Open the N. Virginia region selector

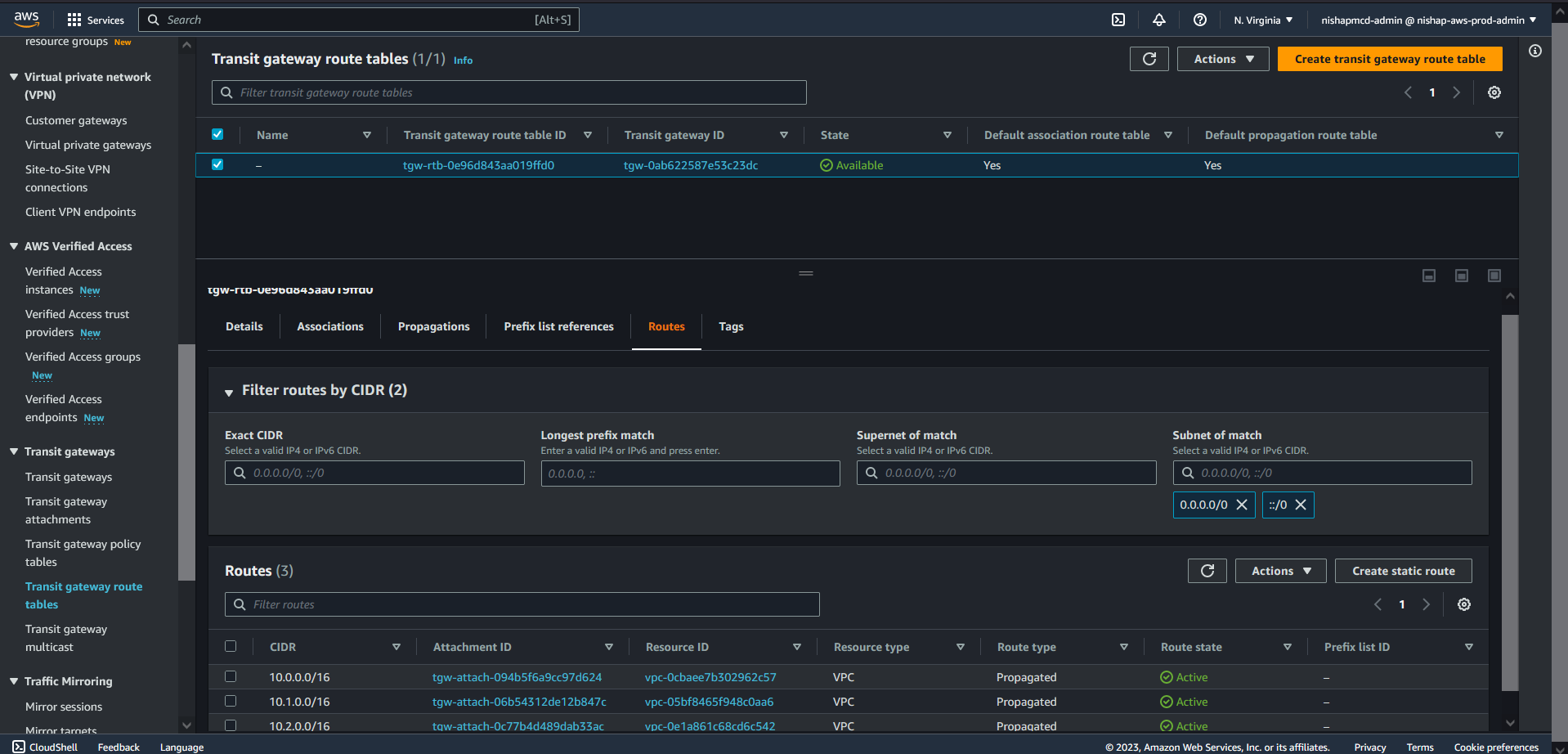(x=1262, y=20)
